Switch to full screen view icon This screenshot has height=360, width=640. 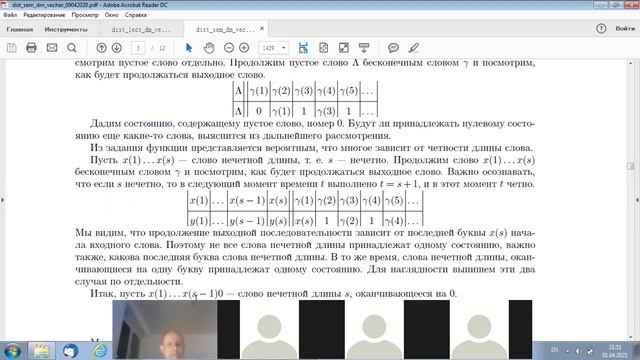(344, 48)
